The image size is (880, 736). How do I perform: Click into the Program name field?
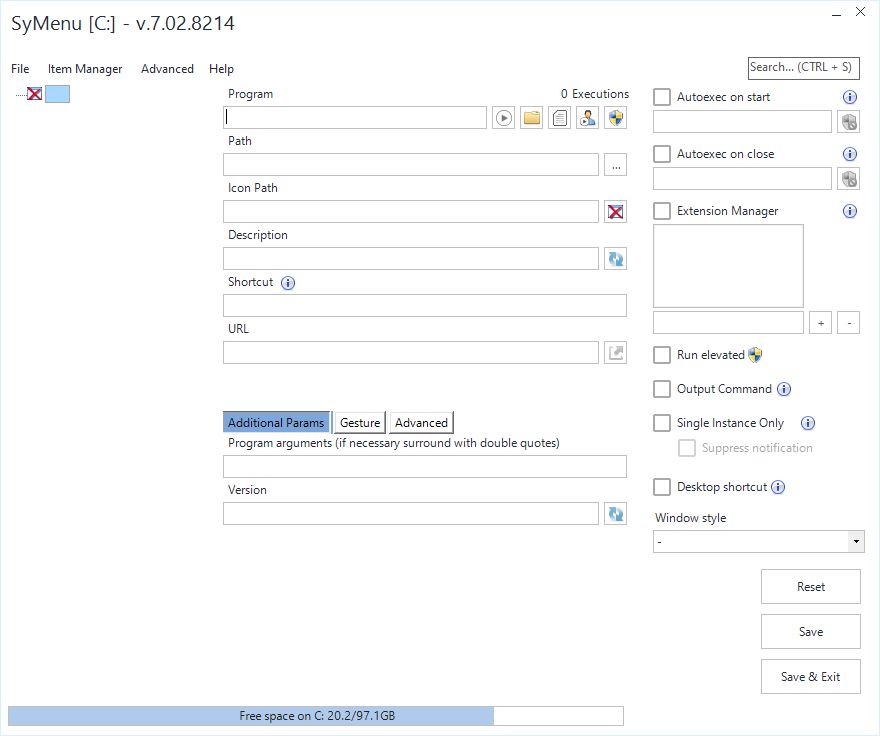click(355, 118)
